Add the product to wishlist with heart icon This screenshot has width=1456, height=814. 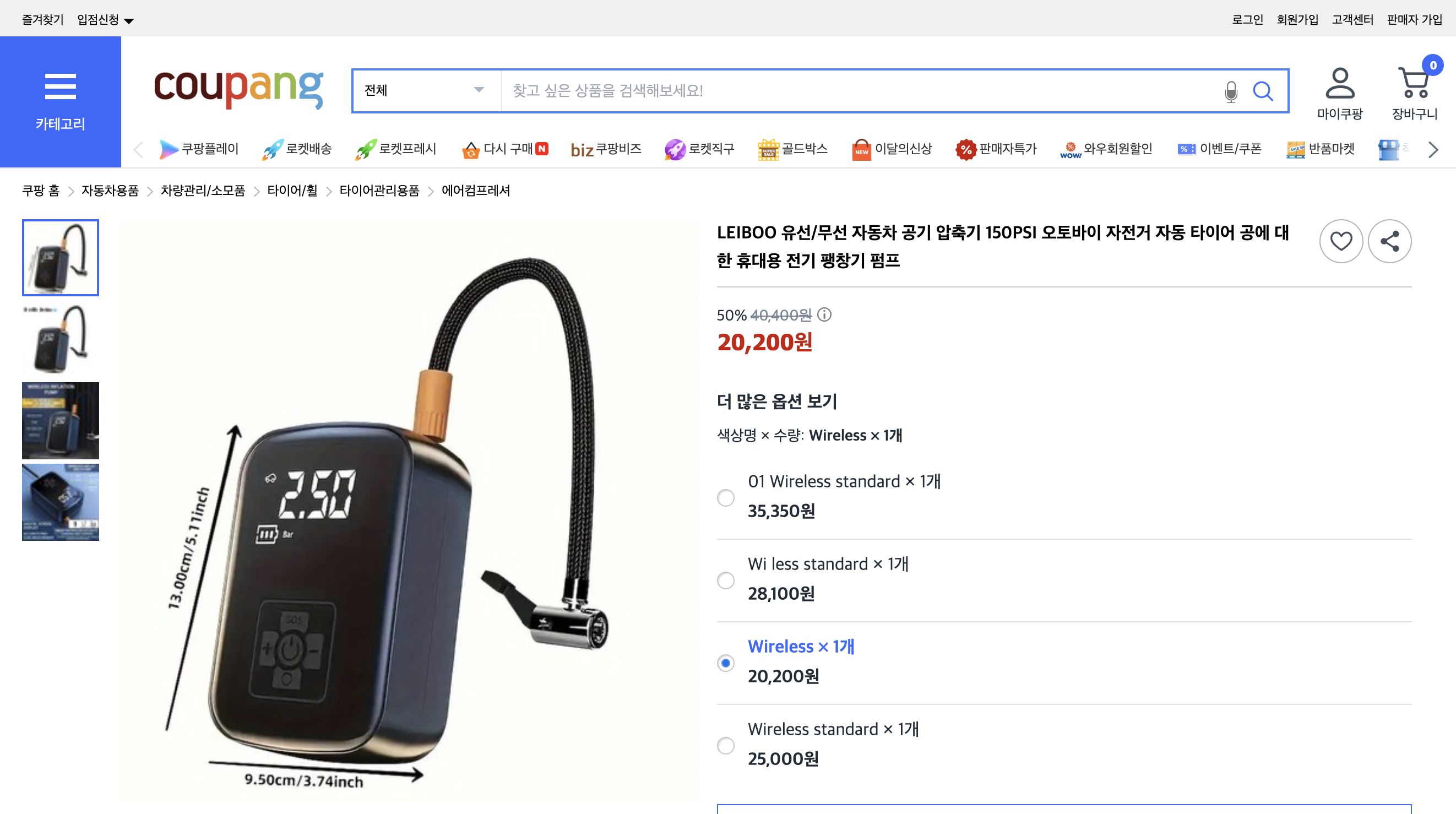[x=1341, y=241]
